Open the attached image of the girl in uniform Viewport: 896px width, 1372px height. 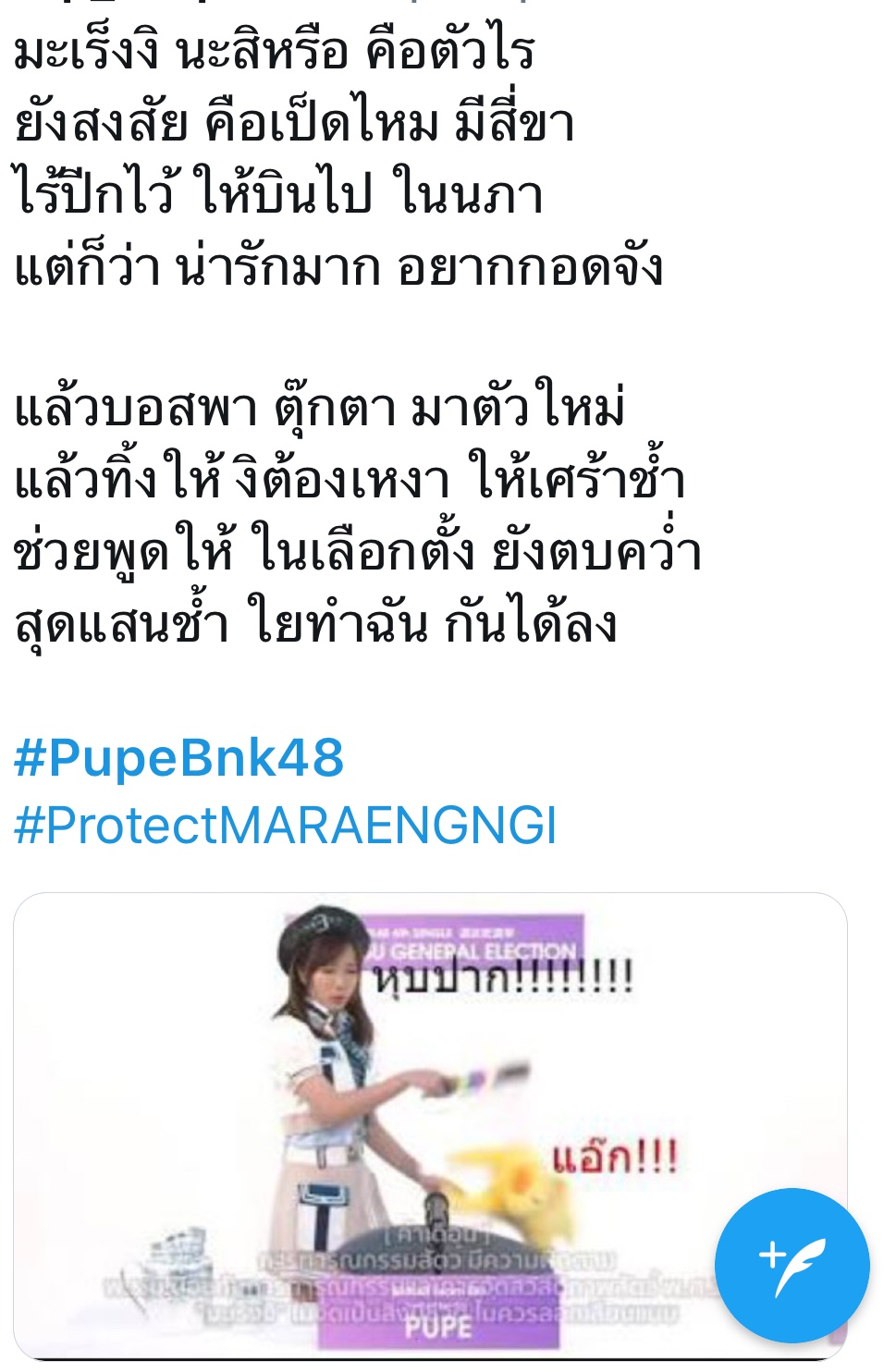(x=430, y=1126)
